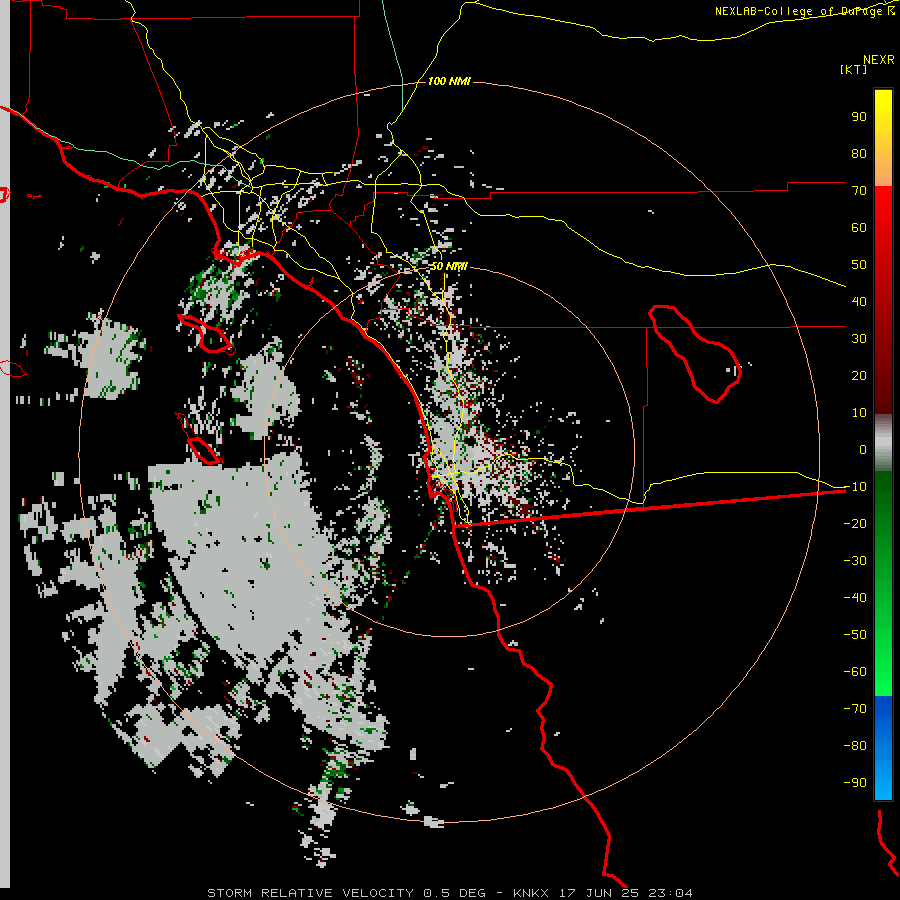Click the KNKX radar site identifier in caption
The width and height of the screenshot is (900, 900).
[x=530, y=893]
